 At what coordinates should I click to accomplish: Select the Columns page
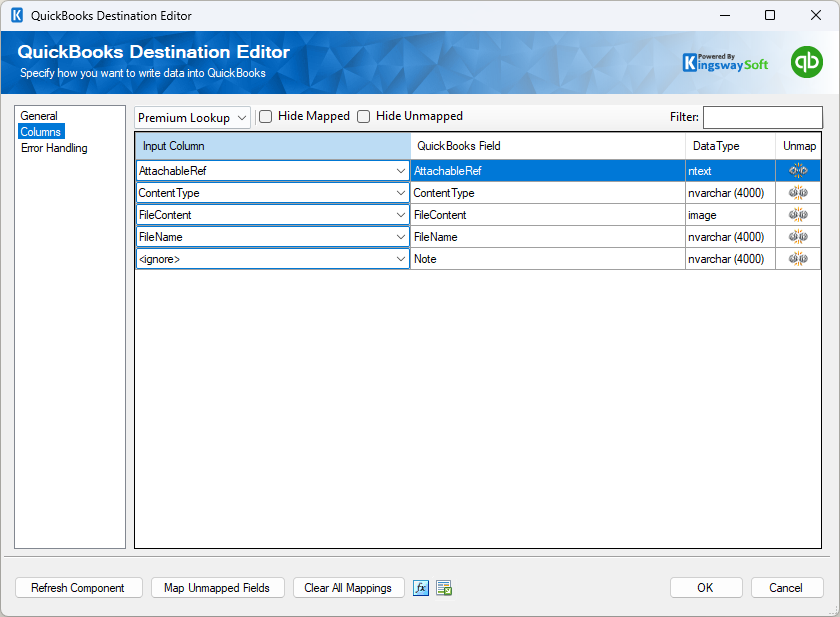[41, 132]
